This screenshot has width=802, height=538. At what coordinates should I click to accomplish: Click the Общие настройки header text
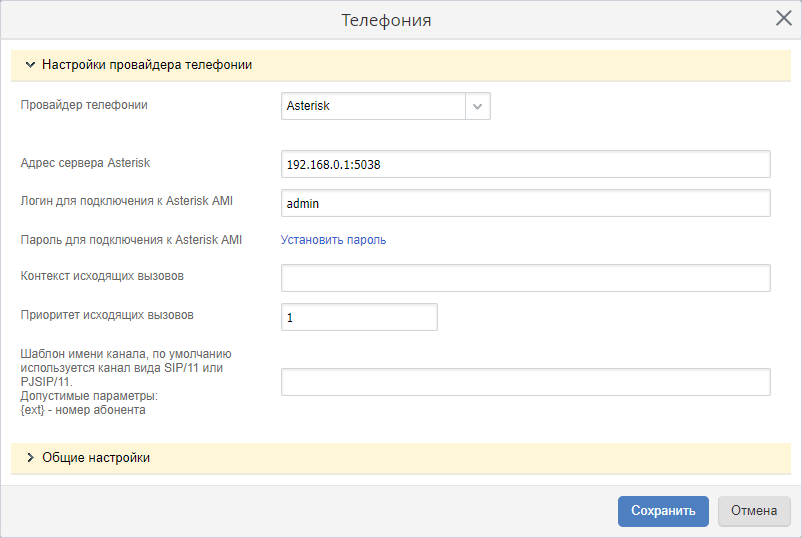coord(96,458)
